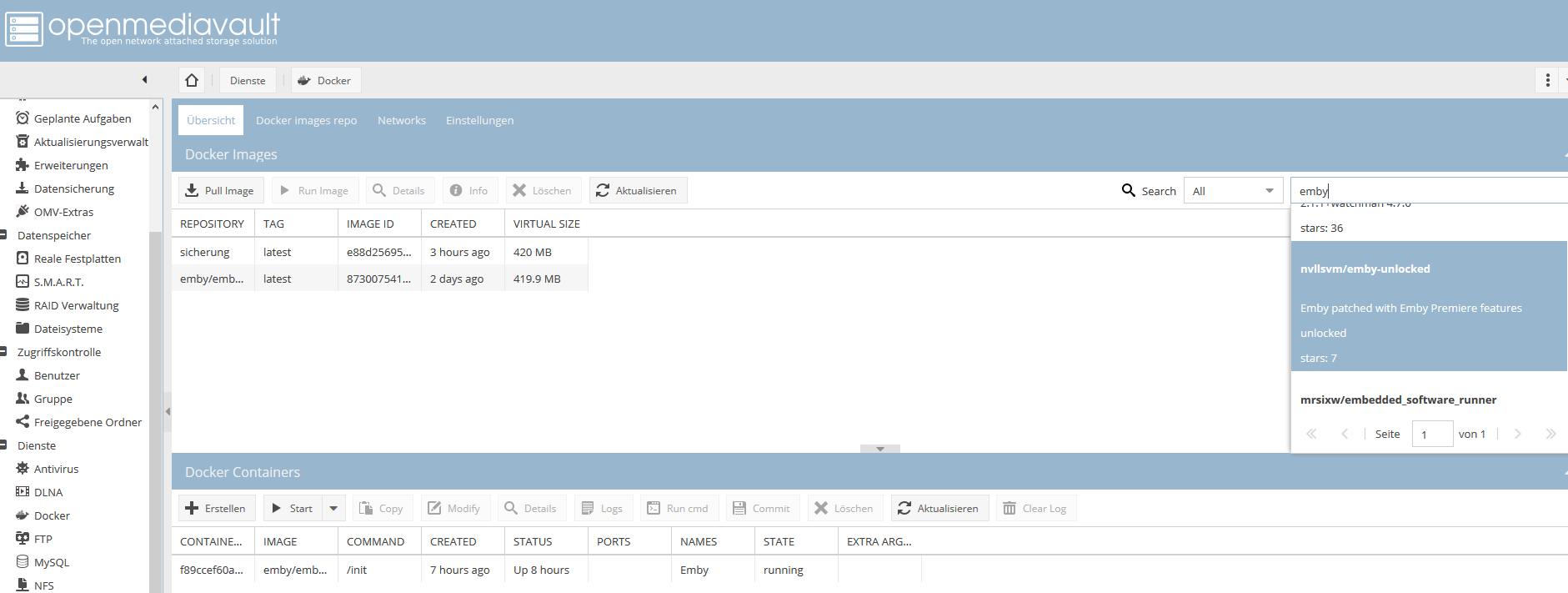
Task: Switch to the Übersicht tab
Action: coord(211,120)
